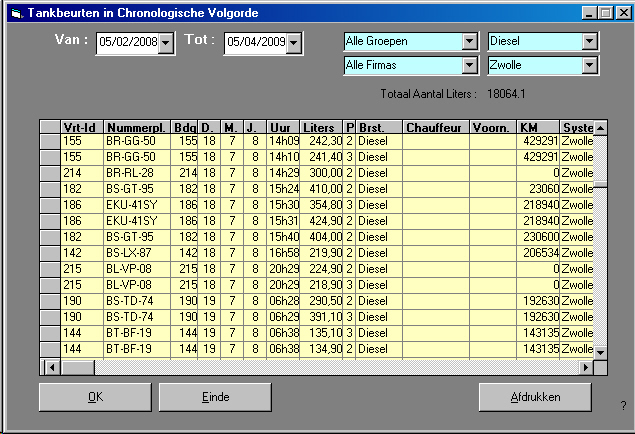Click the question mark help icon

tap(623, 405)
